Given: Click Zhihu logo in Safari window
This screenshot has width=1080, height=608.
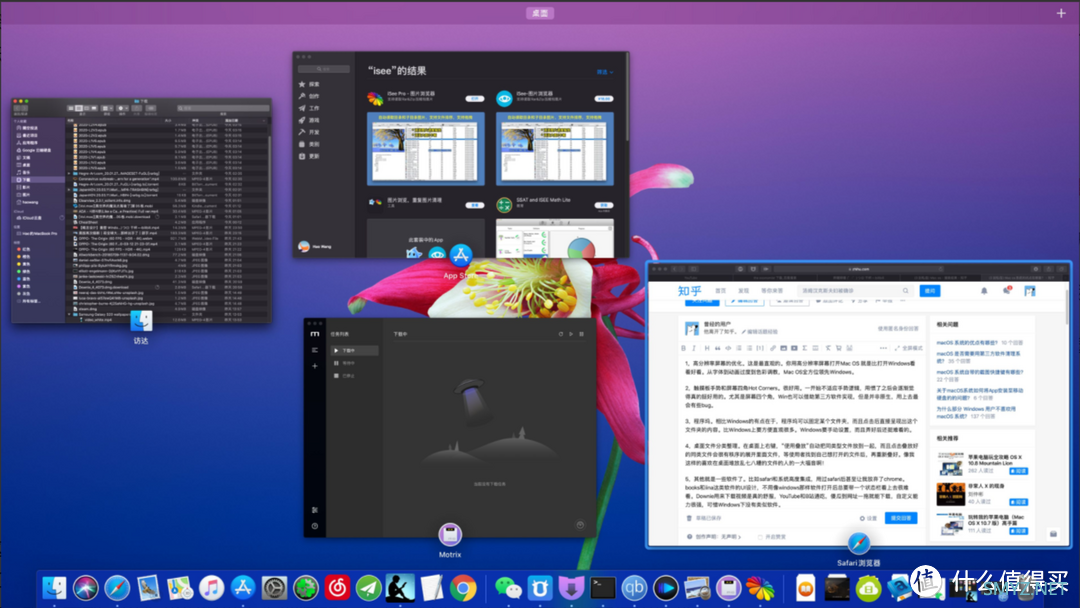Looking at the screenshot, I should point(689,291).
